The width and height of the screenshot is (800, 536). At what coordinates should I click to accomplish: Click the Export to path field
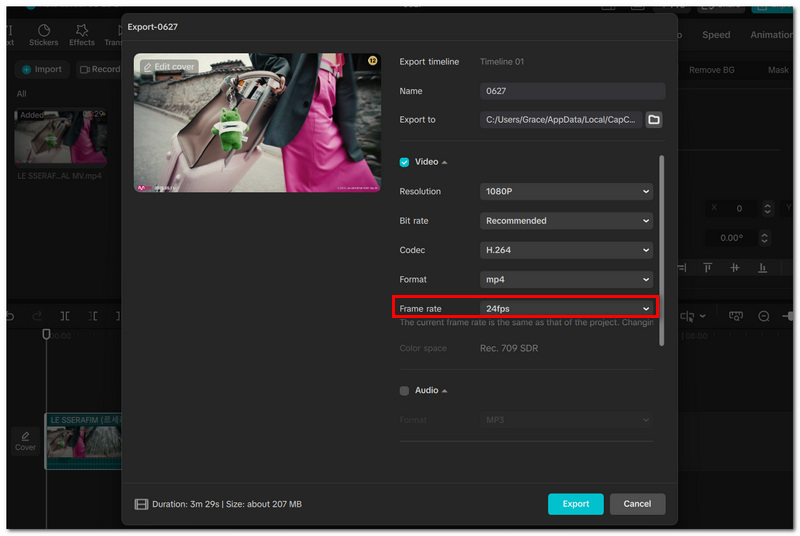(561, 119)
